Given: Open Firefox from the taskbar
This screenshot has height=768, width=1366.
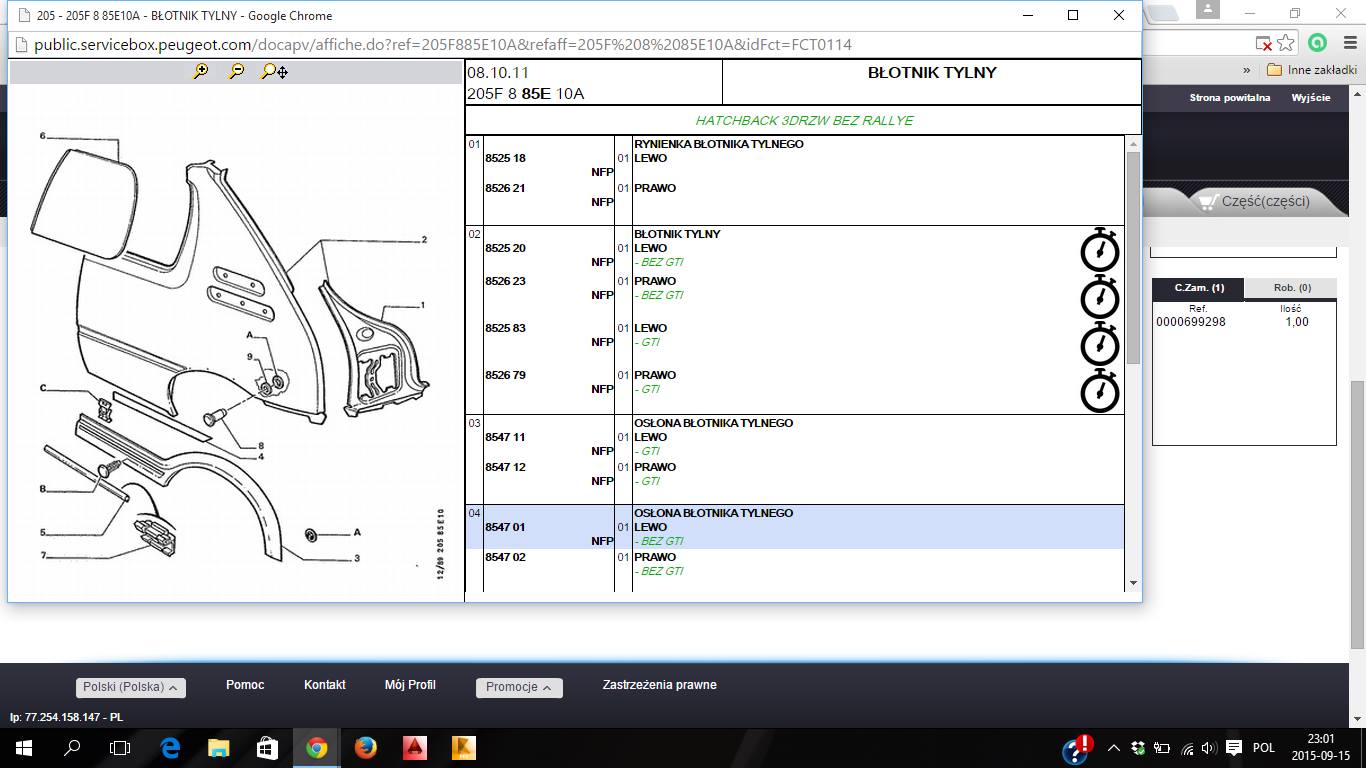Looking at the screenshot, I should point(365,747).
